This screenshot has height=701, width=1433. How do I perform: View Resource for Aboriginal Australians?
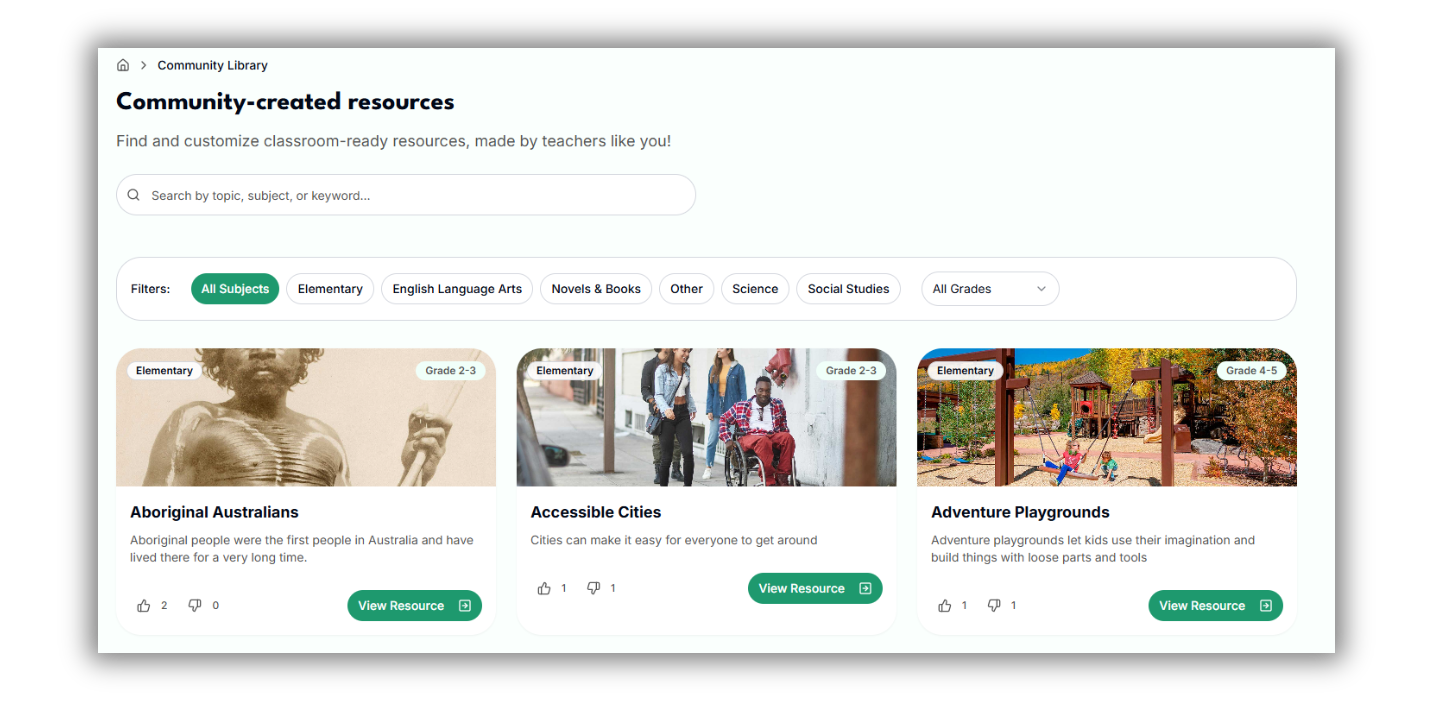pyautogui.click(x=414, y=606)
